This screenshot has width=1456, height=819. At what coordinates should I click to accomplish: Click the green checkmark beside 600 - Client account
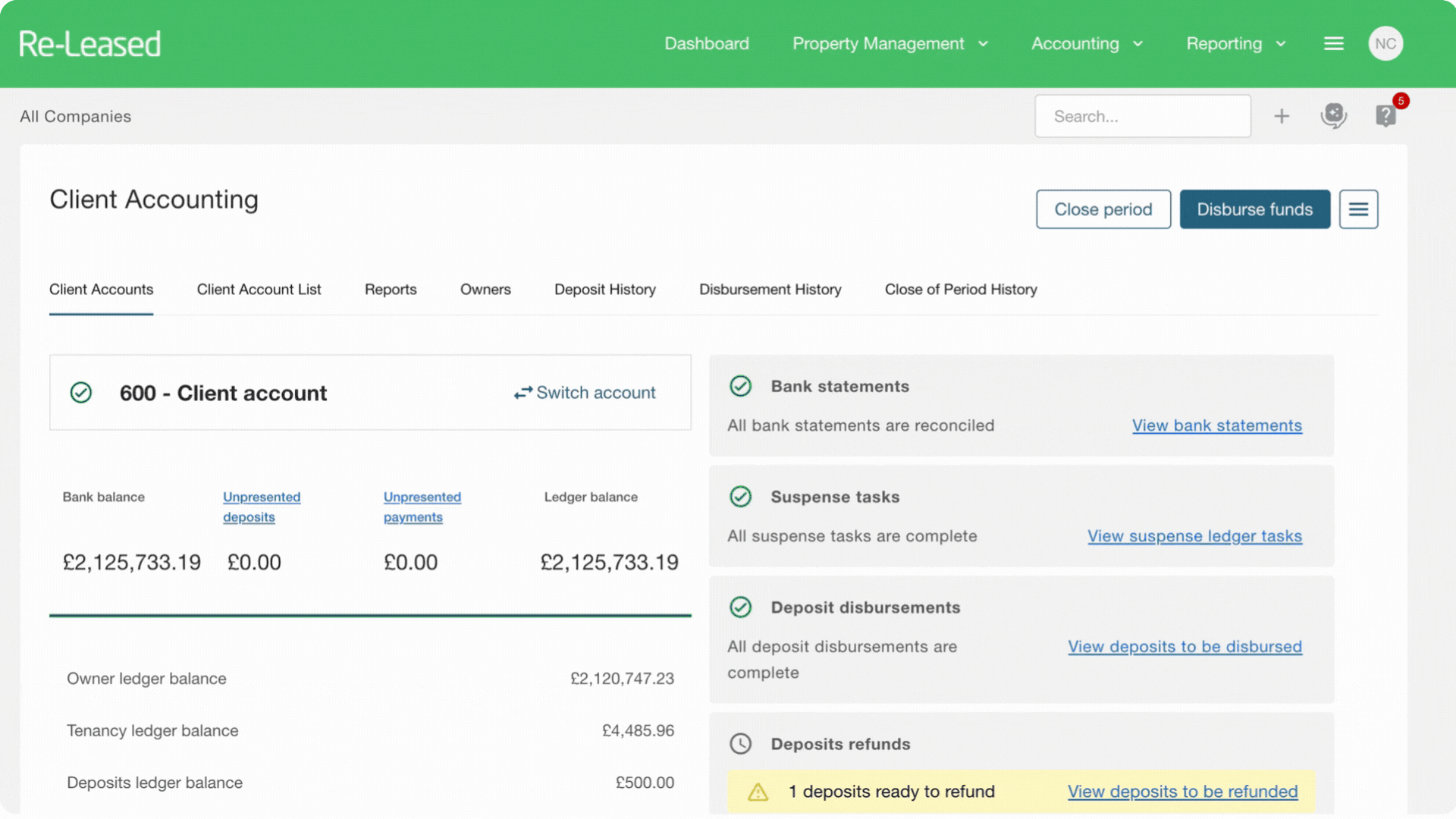[81, 393]
